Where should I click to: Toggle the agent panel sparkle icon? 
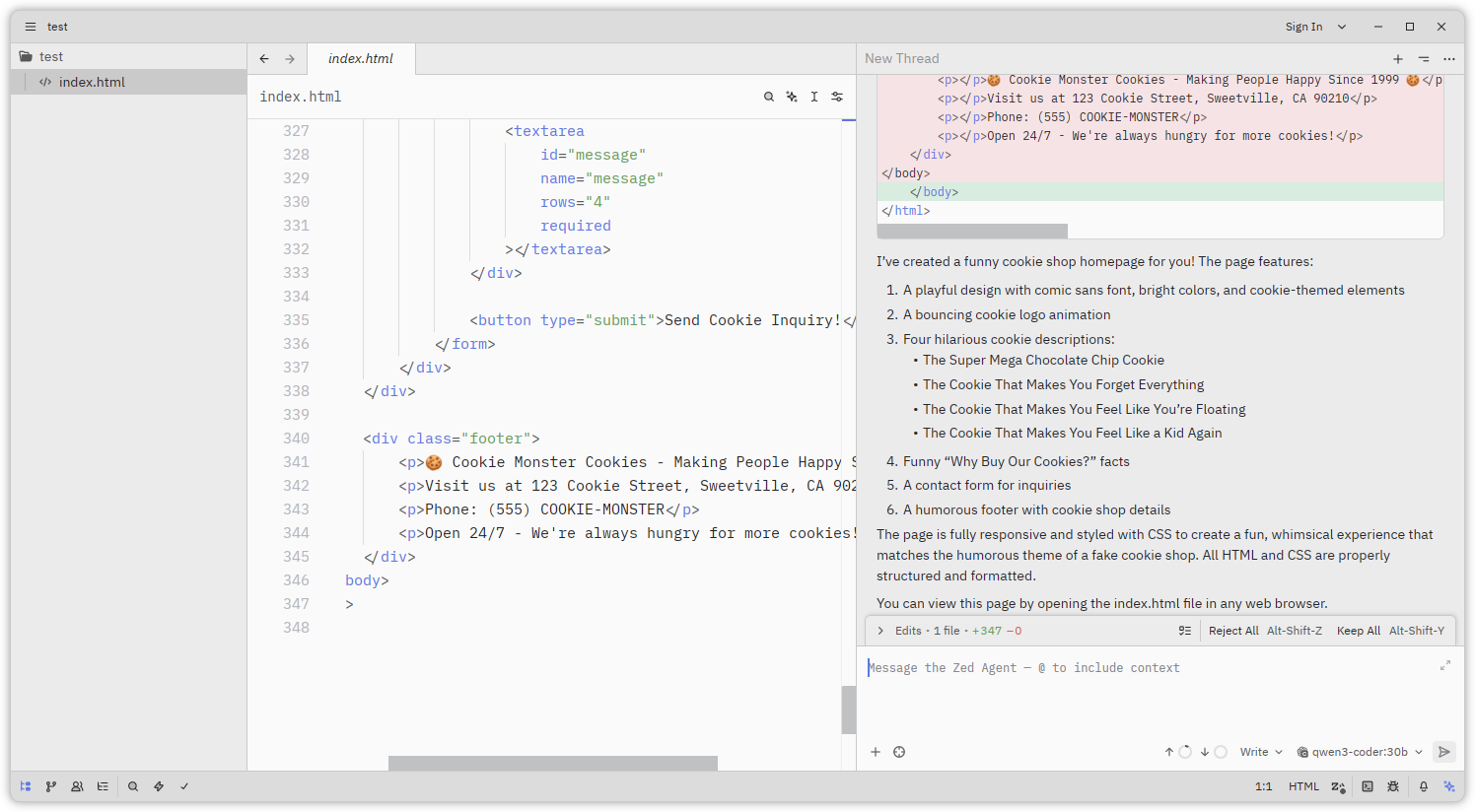point(1449,786)
